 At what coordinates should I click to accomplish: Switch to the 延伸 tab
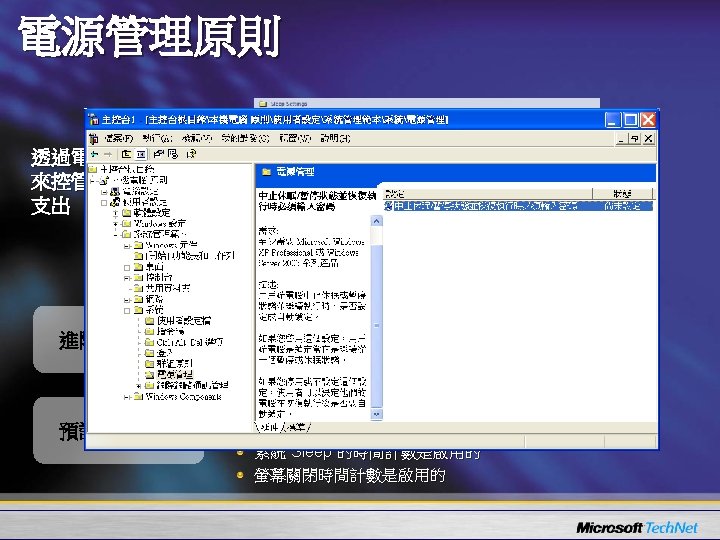click(268, 427)
